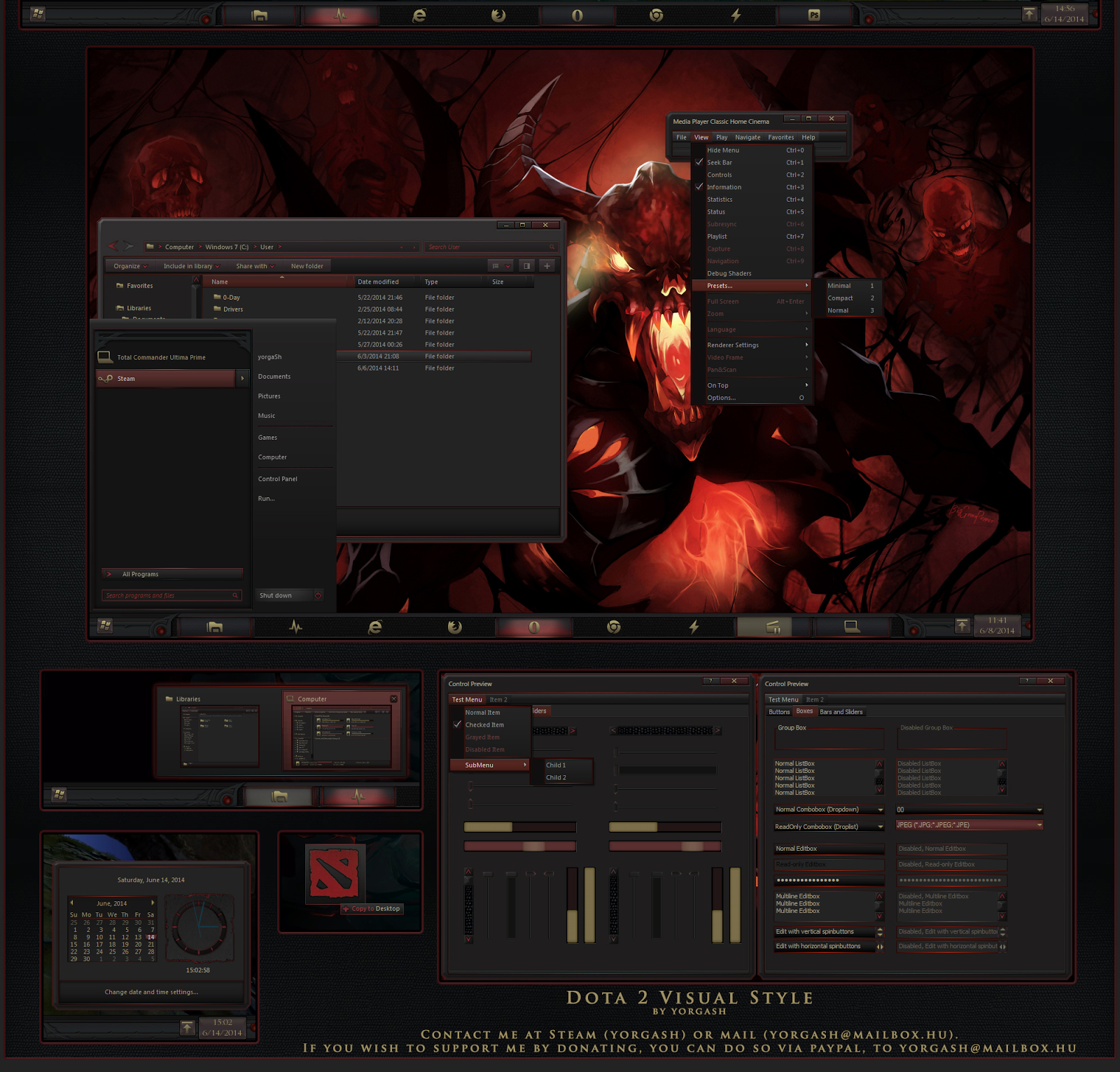
Task: Toggle Checked Item in the Test Menu
Action: (490, 725)
